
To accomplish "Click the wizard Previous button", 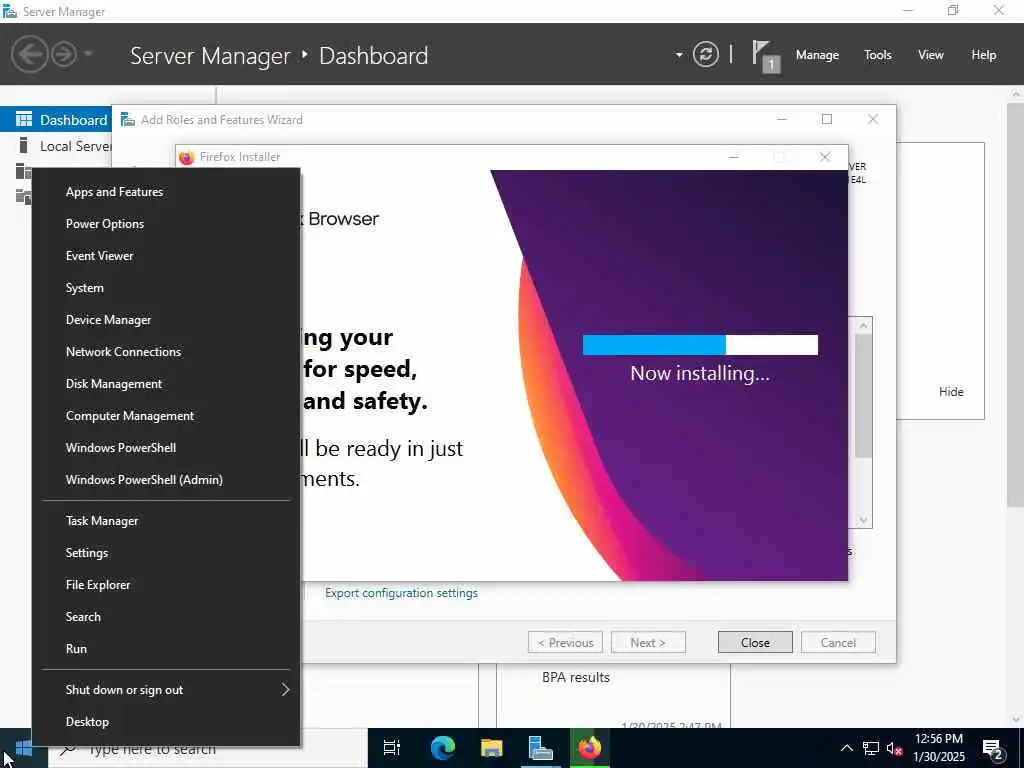I will click(x=565, y=643).
